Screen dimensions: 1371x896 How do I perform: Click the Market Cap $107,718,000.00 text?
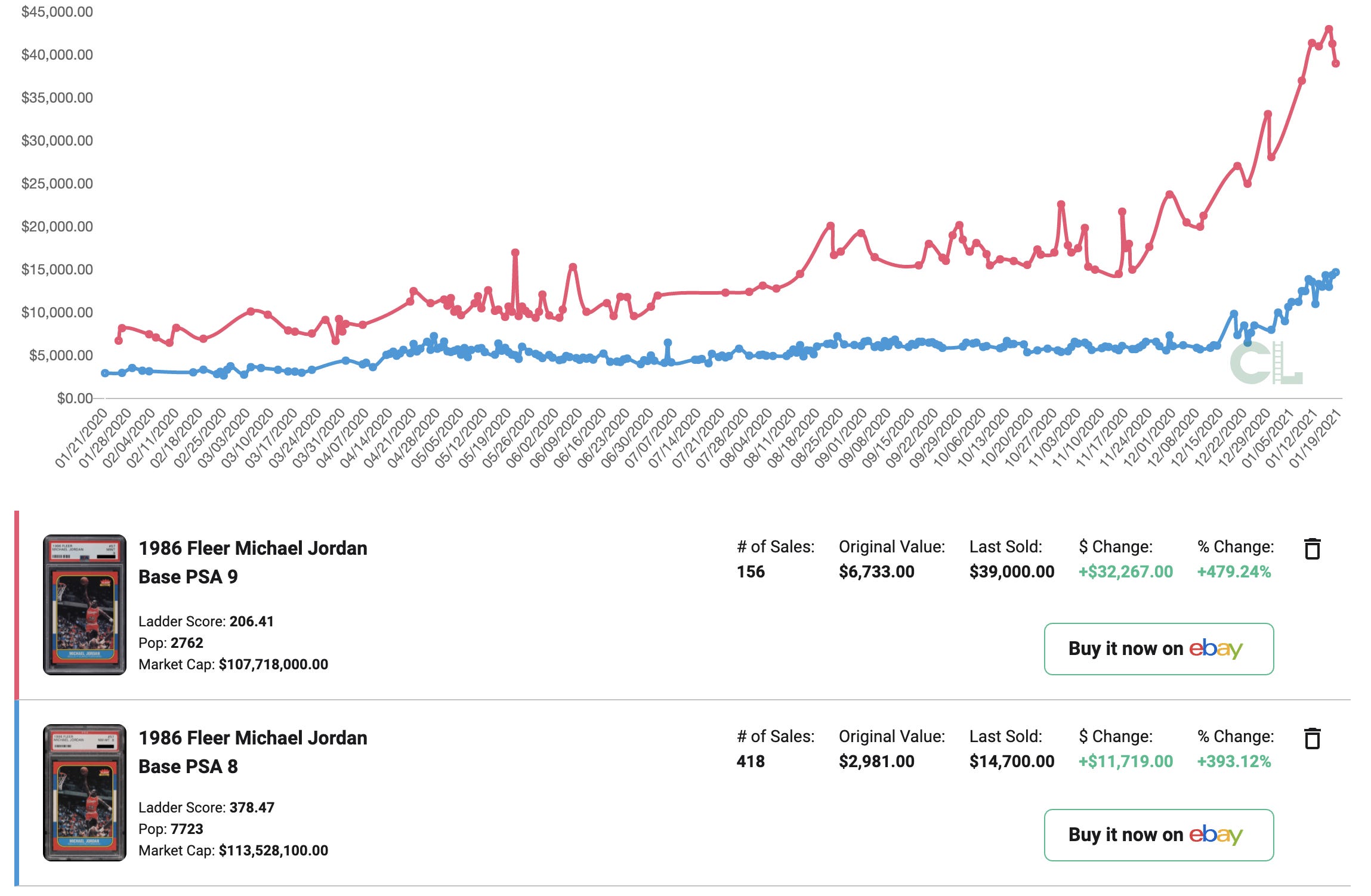pos(233,665)
